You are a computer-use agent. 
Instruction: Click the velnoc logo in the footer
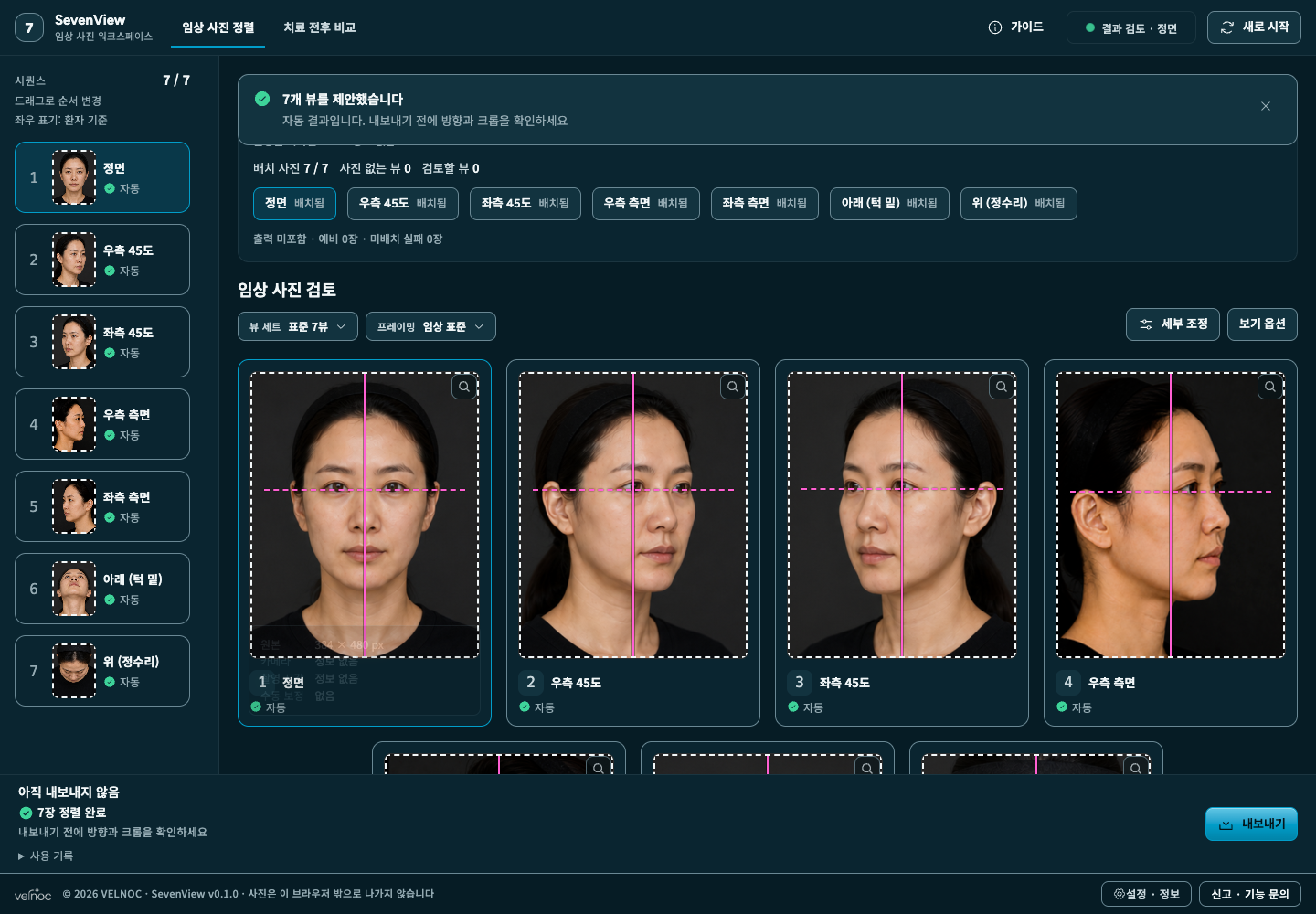click(33, 895)
